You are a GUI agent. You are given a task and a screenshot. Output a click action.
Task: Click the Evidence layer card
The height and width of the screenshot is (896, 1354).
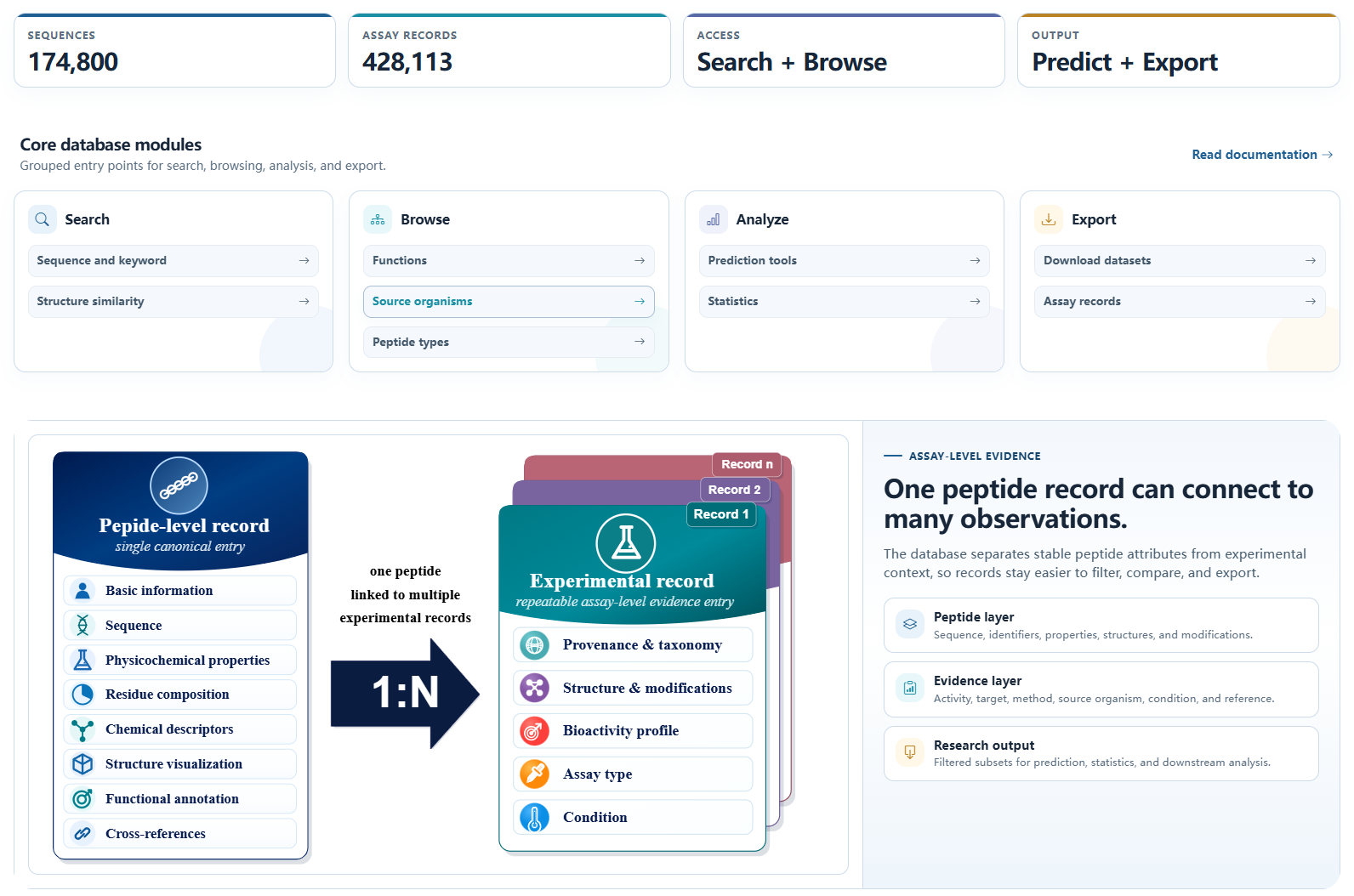click(x=1101, y=689)
